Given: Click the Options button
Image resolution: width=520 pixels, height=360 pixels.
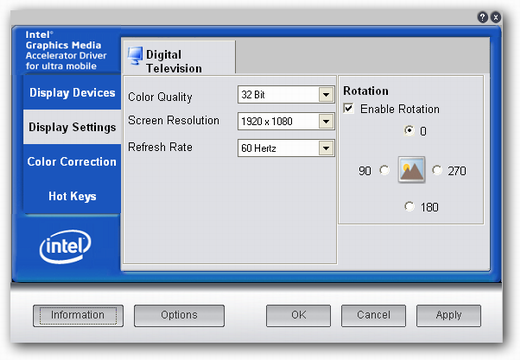Looking at the screenshot, I should coord(179,315).
